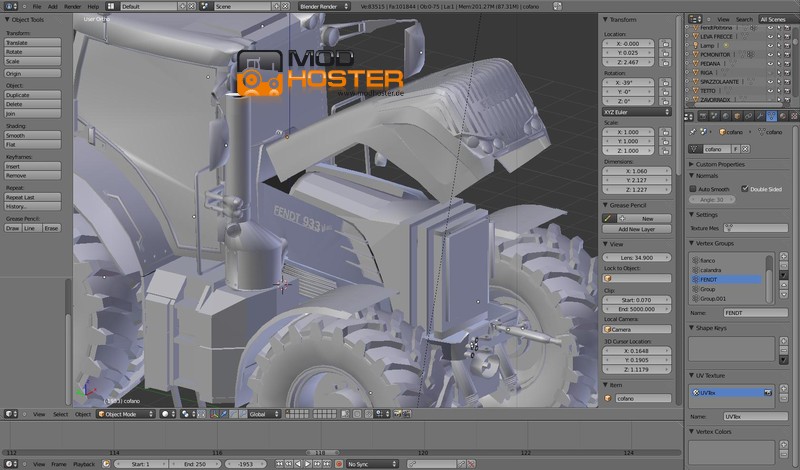The width and height of the screenshot is (800, 470).
Task: Open the Render menu
Action: pyautogui.click(x=72, y=7)
